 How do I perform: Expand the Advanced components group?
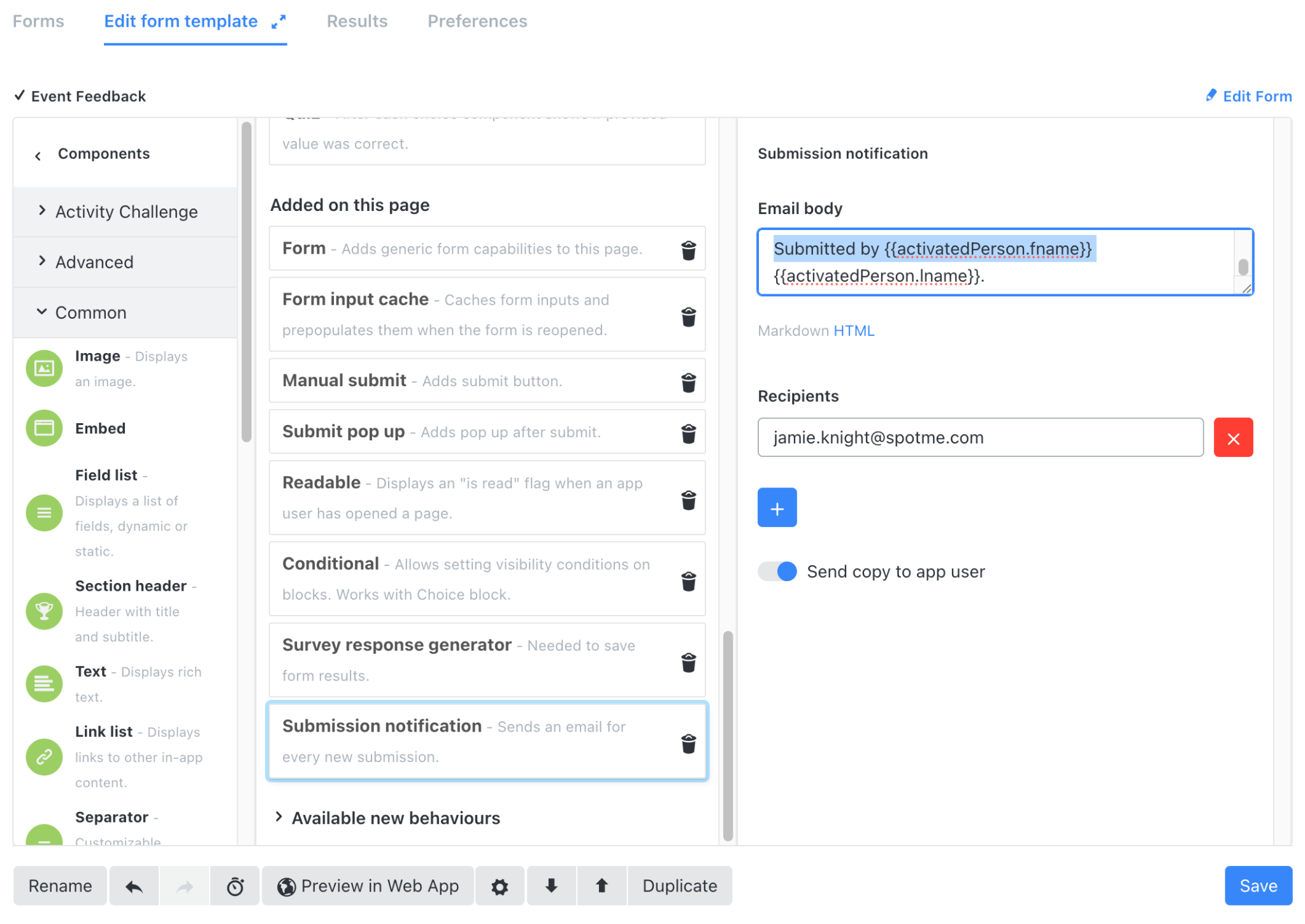pyautogui.click(x=126, y=262)
